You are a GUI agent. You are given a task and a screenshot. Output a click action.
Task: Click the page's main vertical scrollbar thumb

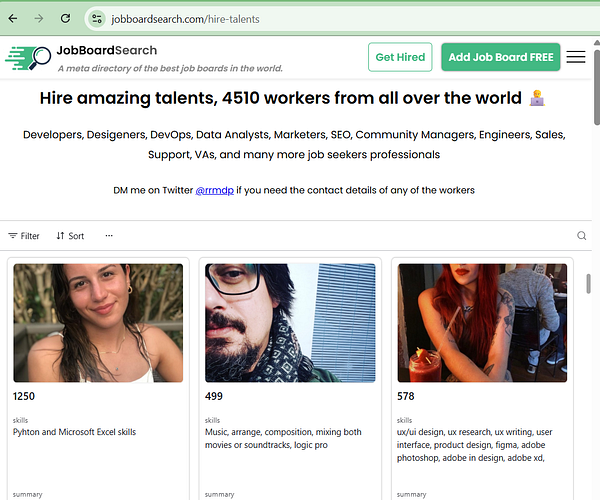coord(597,87)
